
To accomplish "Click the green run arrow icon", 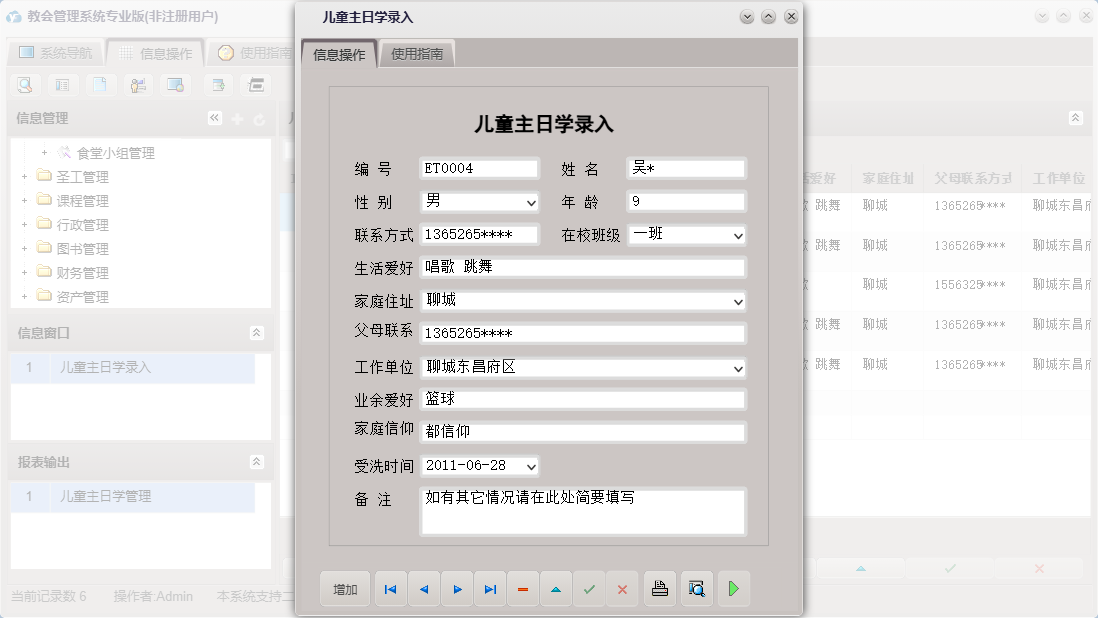I will pos(733,589).
